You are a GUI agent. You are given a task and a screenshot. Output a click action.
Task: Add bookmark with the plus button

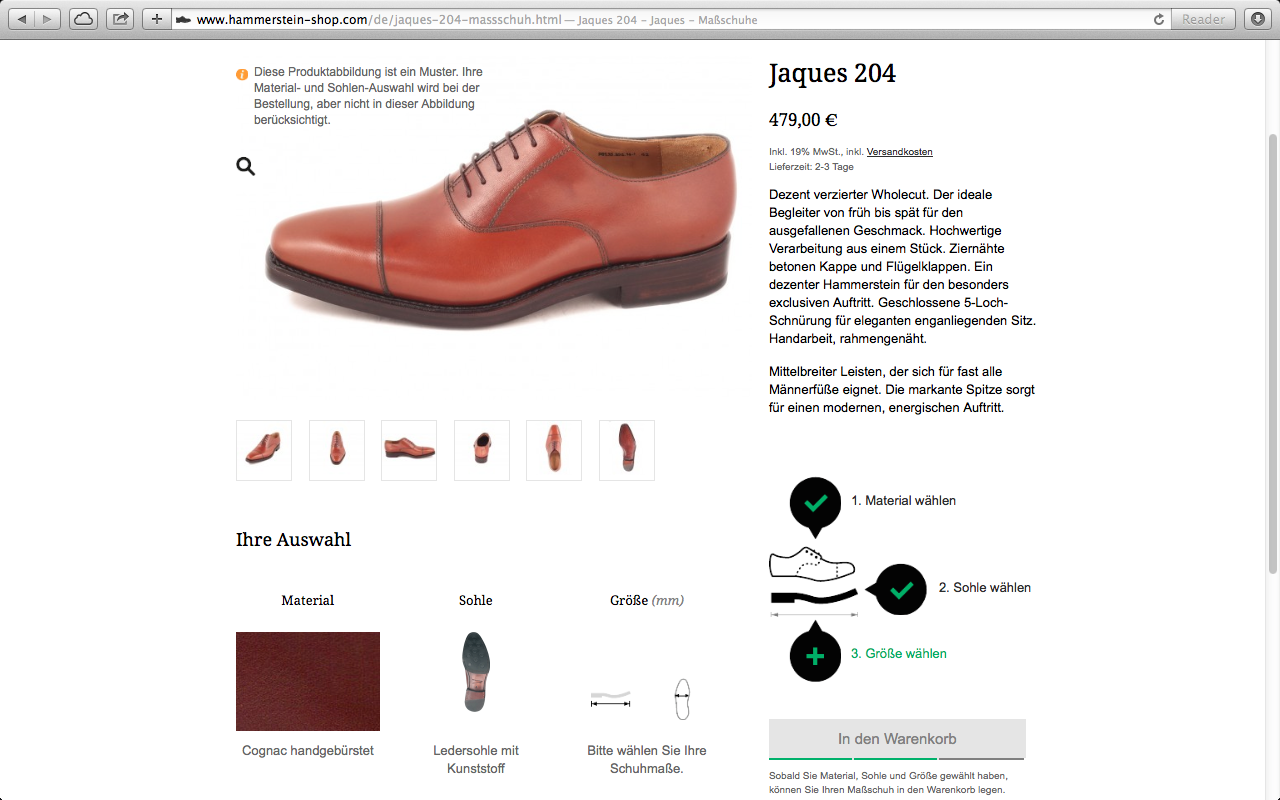tap(156, 19)
